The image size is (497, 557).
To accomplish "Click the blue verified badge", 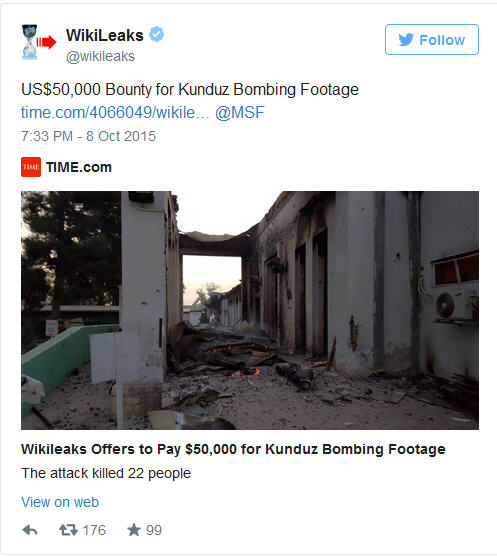I will (156, 34).
